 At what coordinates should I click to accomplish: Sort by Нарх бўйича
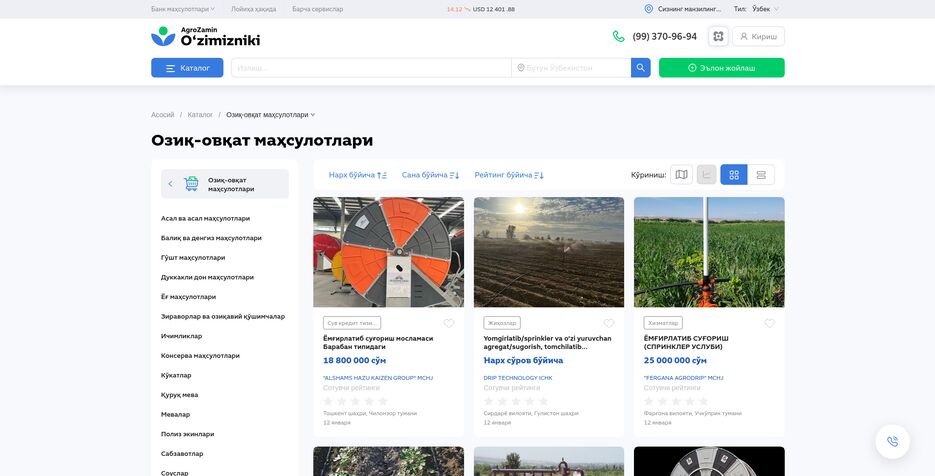coord(358,175)
